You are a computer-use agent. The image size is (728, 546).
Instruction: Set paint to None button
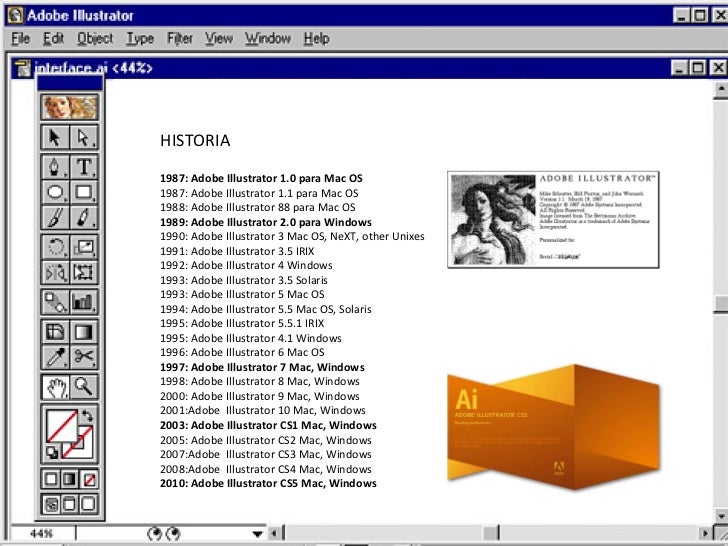click(89, 479)
